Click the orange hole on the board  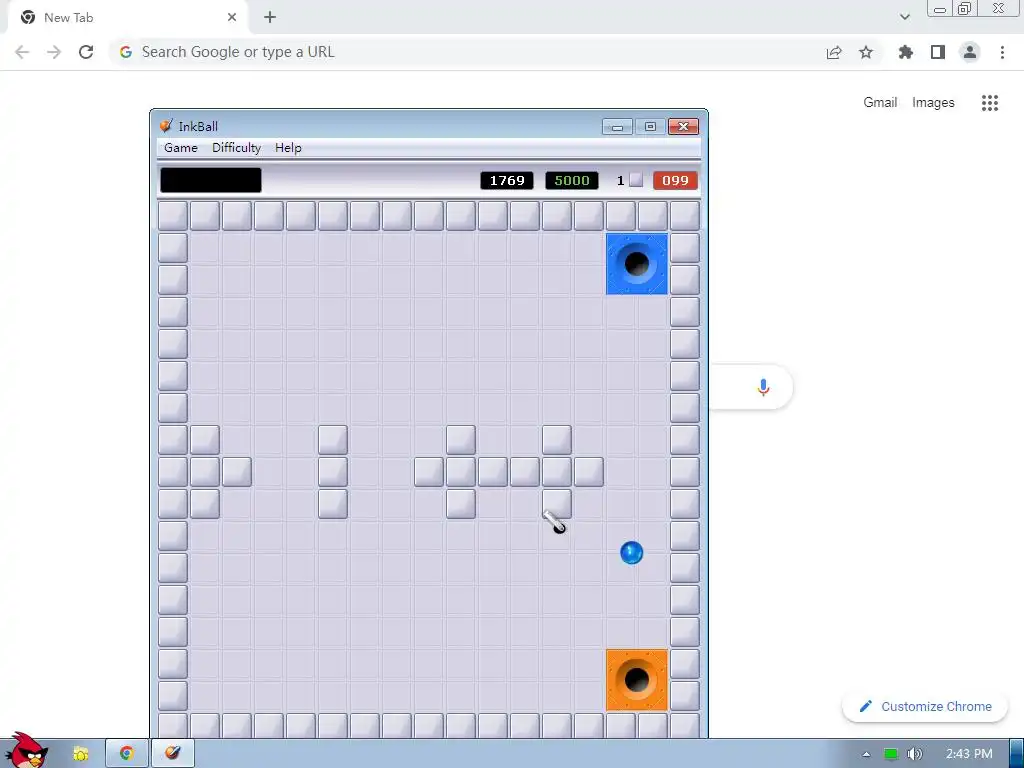[x=637, y=680]
